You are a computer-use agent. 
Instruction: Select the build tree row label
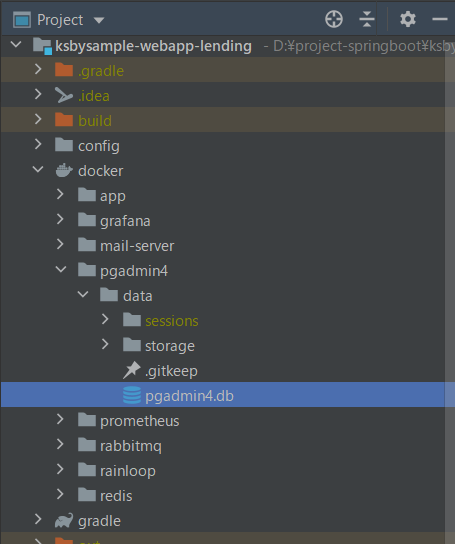[x=95, y=121]
